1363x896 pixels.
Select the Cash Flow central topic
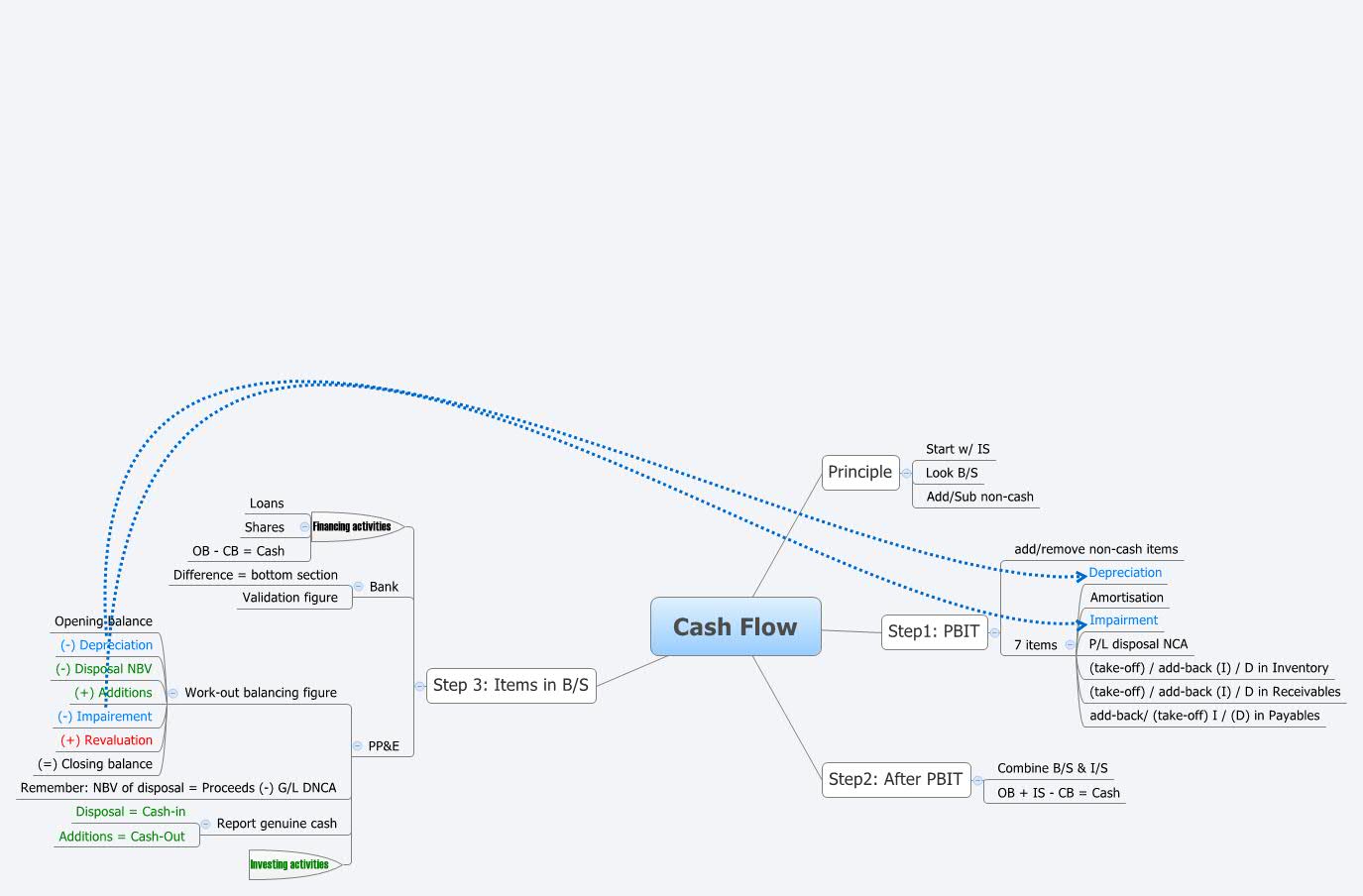click(736, 626)
